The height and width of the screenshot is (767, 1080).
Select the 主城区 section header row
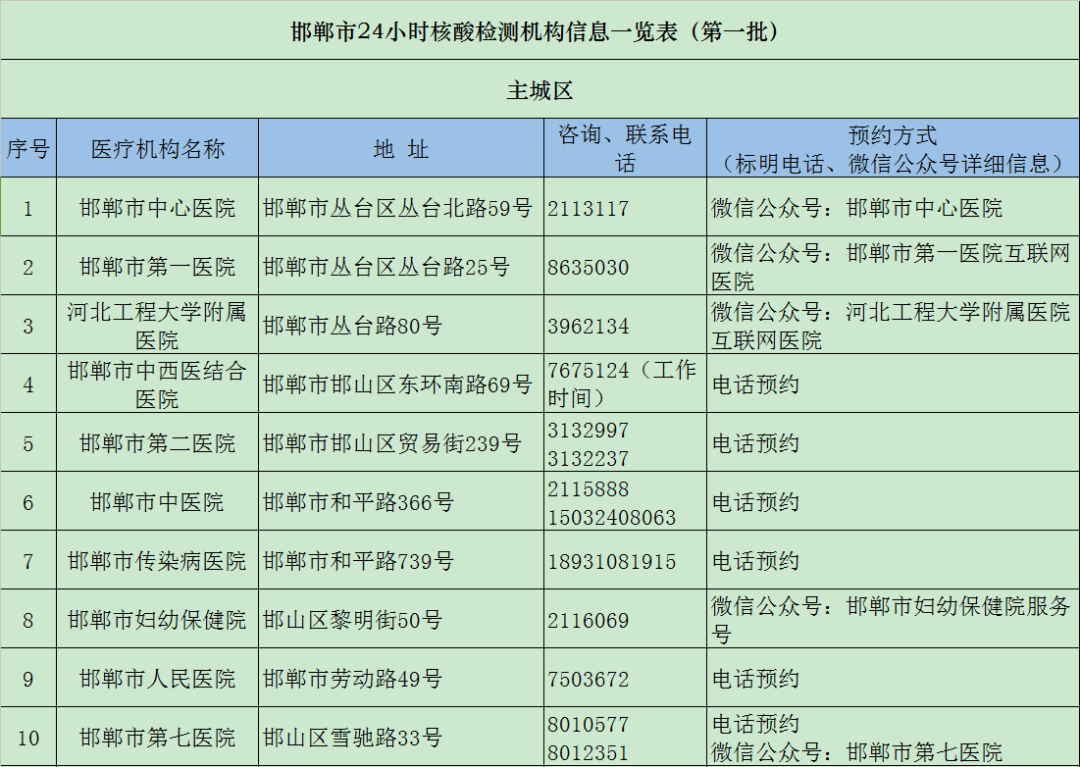(x=539, y=90)
